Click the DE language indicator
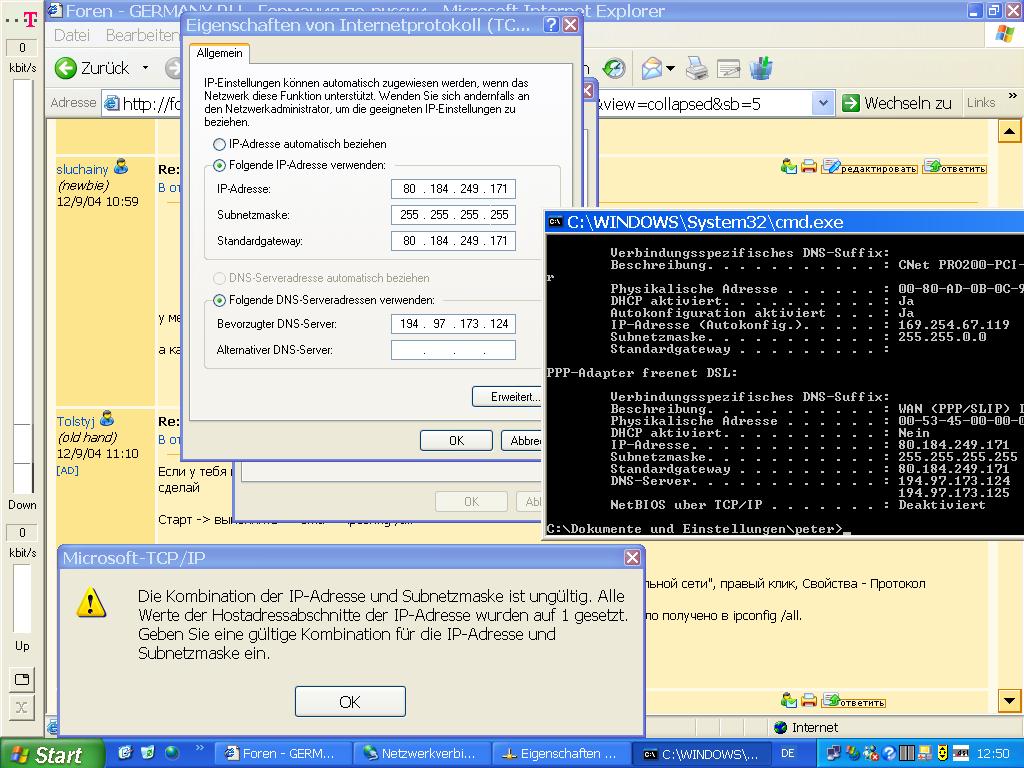The image size is (1024, 768). [788, 754]
